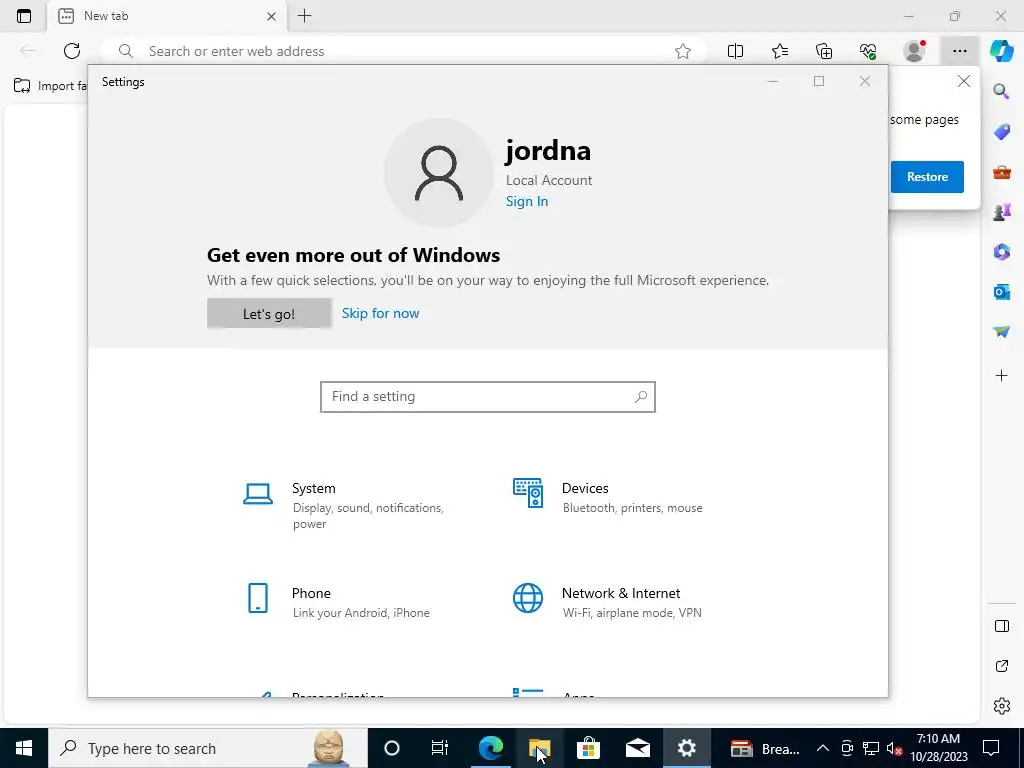The height and width of the screenshot is (768, 1024).
Task: Open Edge Settings and more menu
Action: point(959,51)
